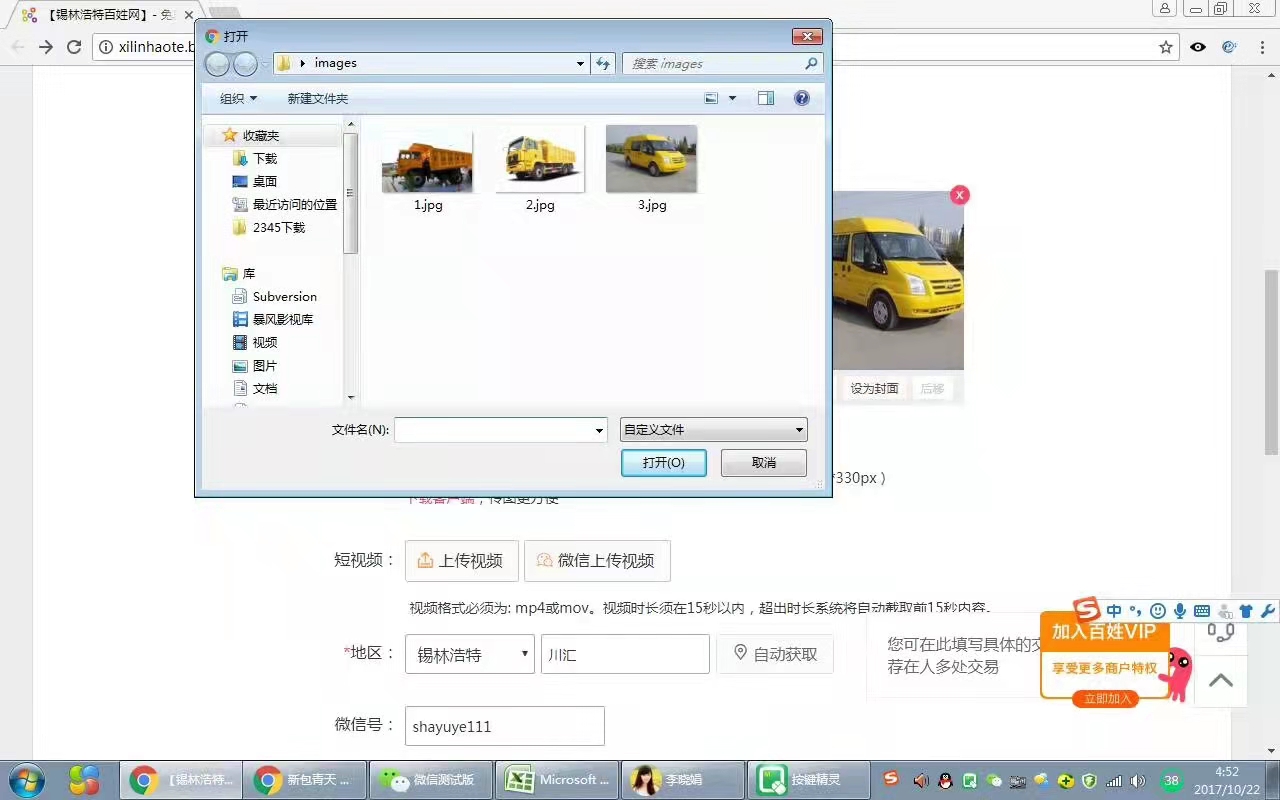The image size is (1280, 800).
Task: Click the back arrow in the Open dialog
Action: (x=217, y=64)
